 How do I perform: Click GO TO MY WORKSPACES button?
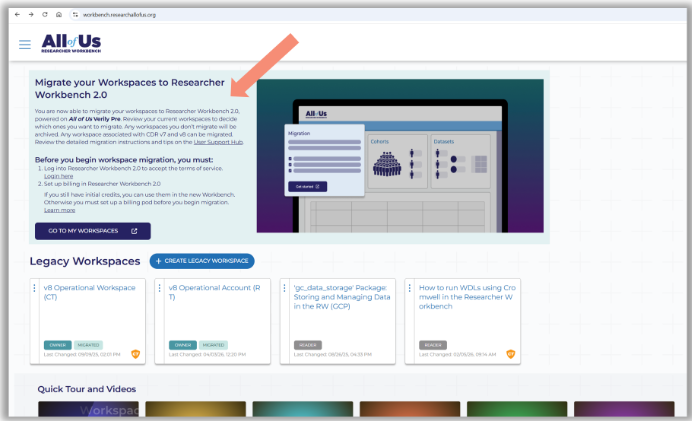pyautogui.click(x=93, y=231)
